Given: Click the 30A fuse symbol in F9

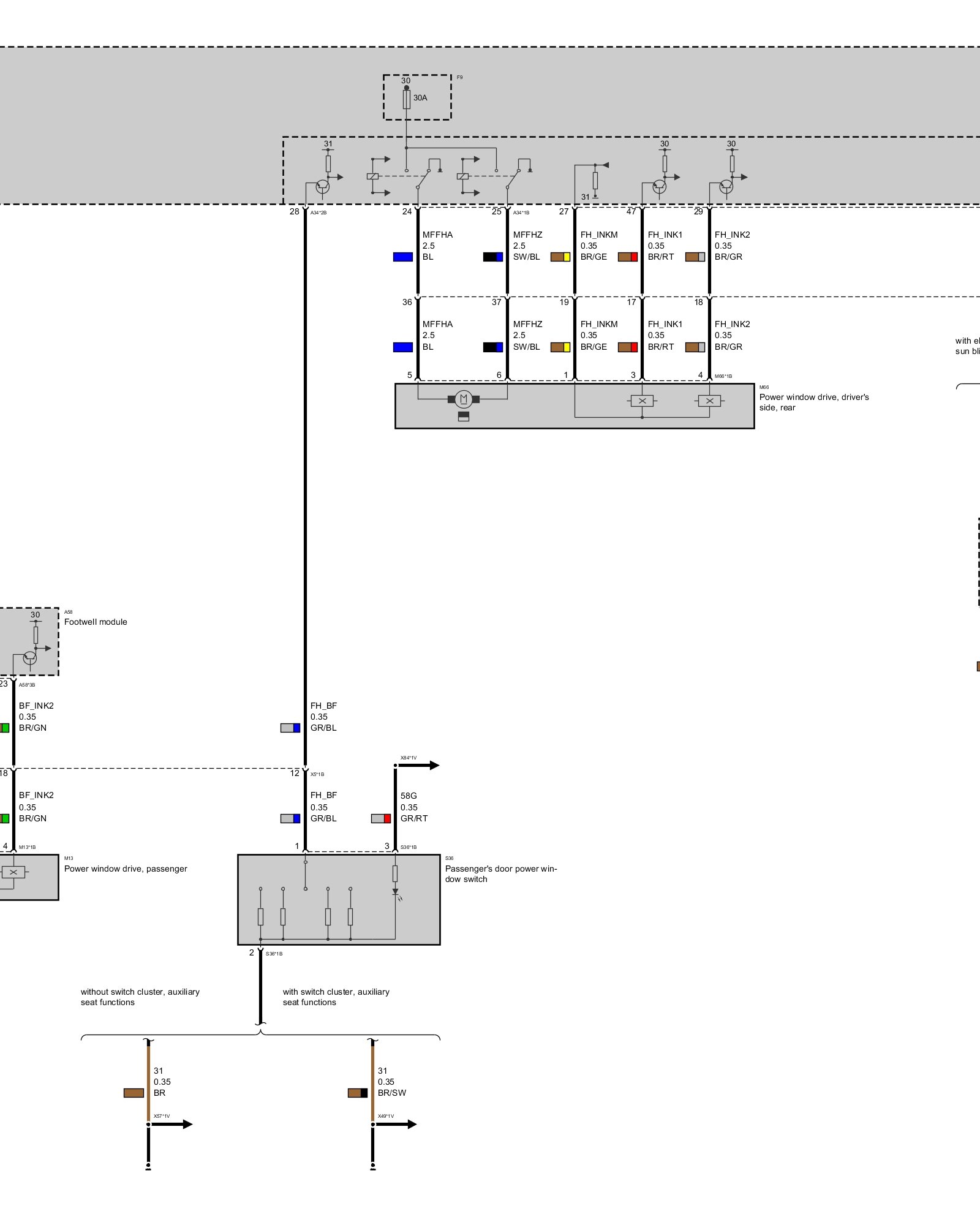Looking at the screenshot, I should (406, 99).
